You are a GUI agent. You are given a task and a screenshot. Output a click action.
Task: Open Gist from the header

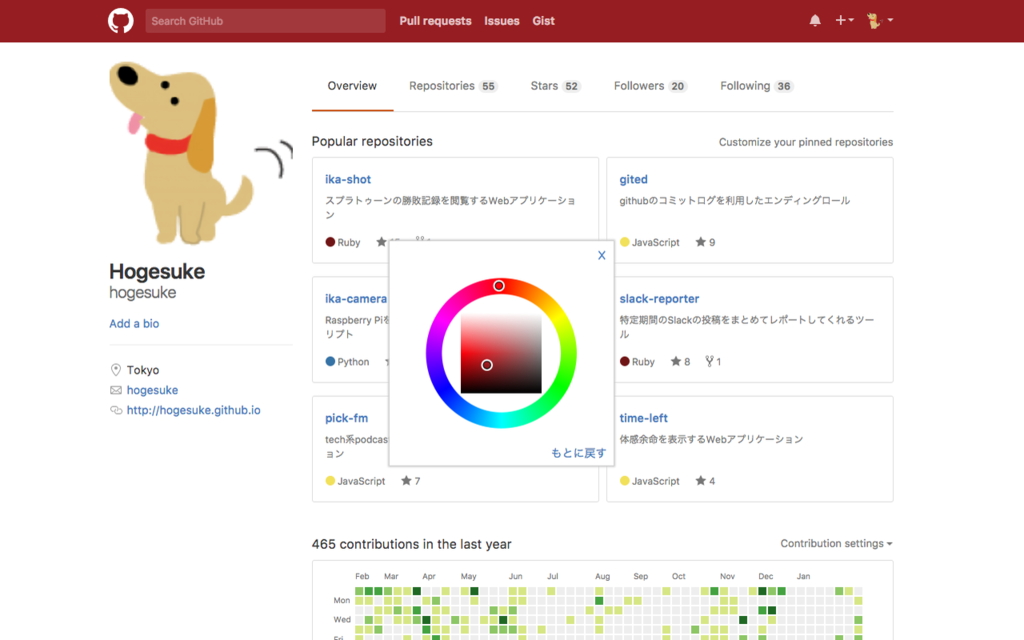coord(543,21)
